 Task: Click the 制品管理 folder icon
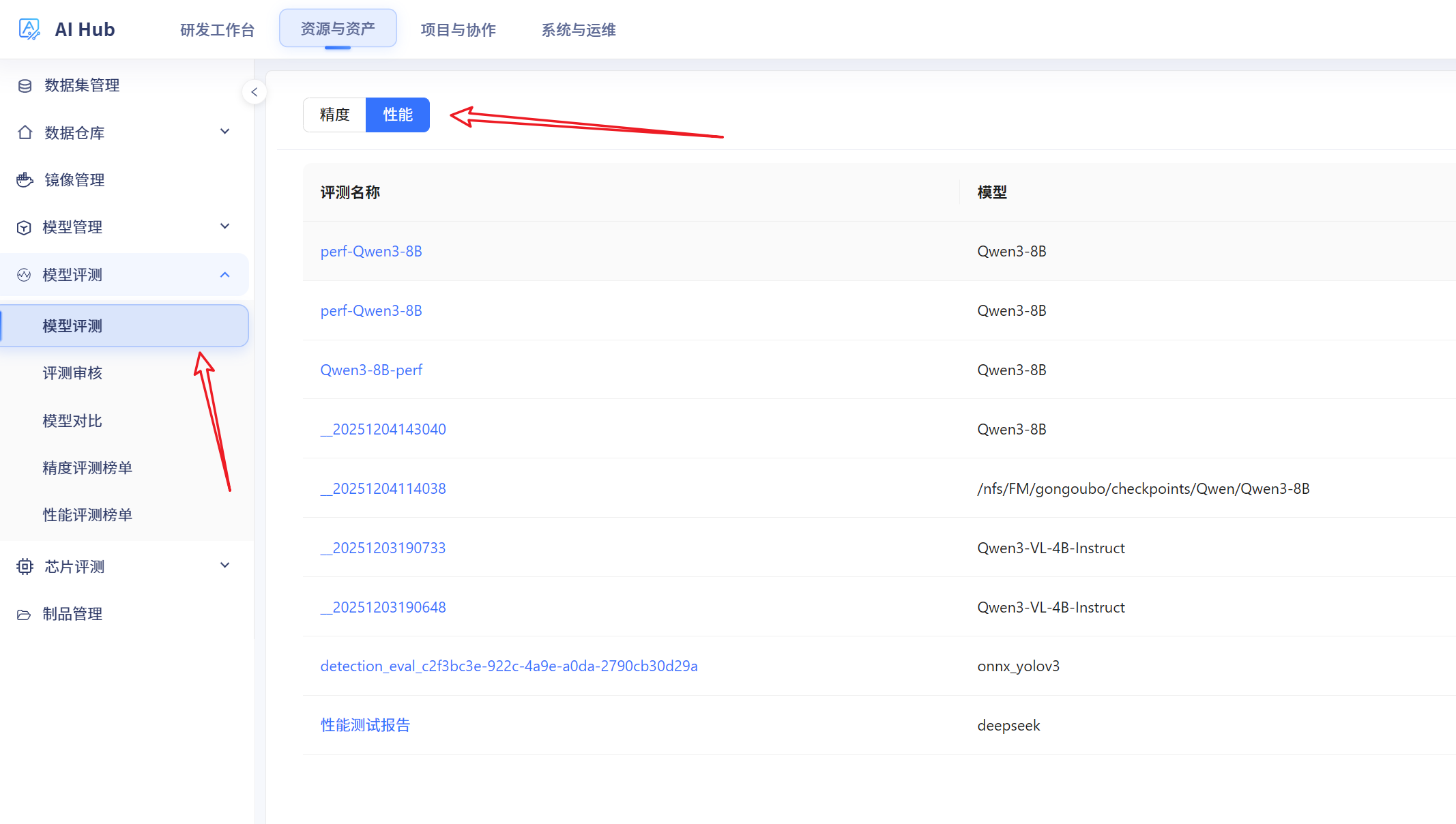pyautogui.click(x=24, y=614)
